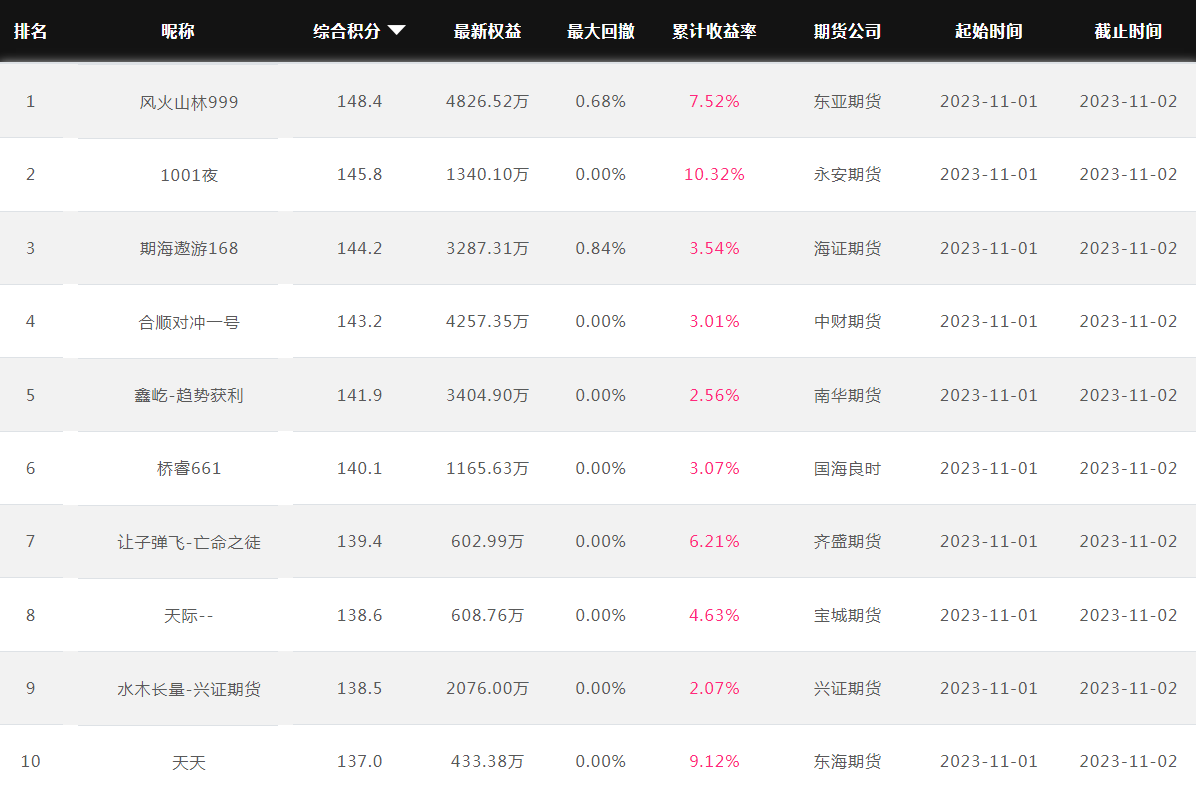The image size is (1196, 796).
Task: Click return rate 3.07%
Action: [x=714, y=468]
